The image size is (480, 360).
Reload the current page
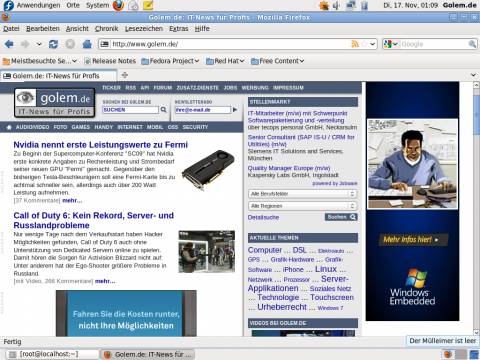(53, 44)
